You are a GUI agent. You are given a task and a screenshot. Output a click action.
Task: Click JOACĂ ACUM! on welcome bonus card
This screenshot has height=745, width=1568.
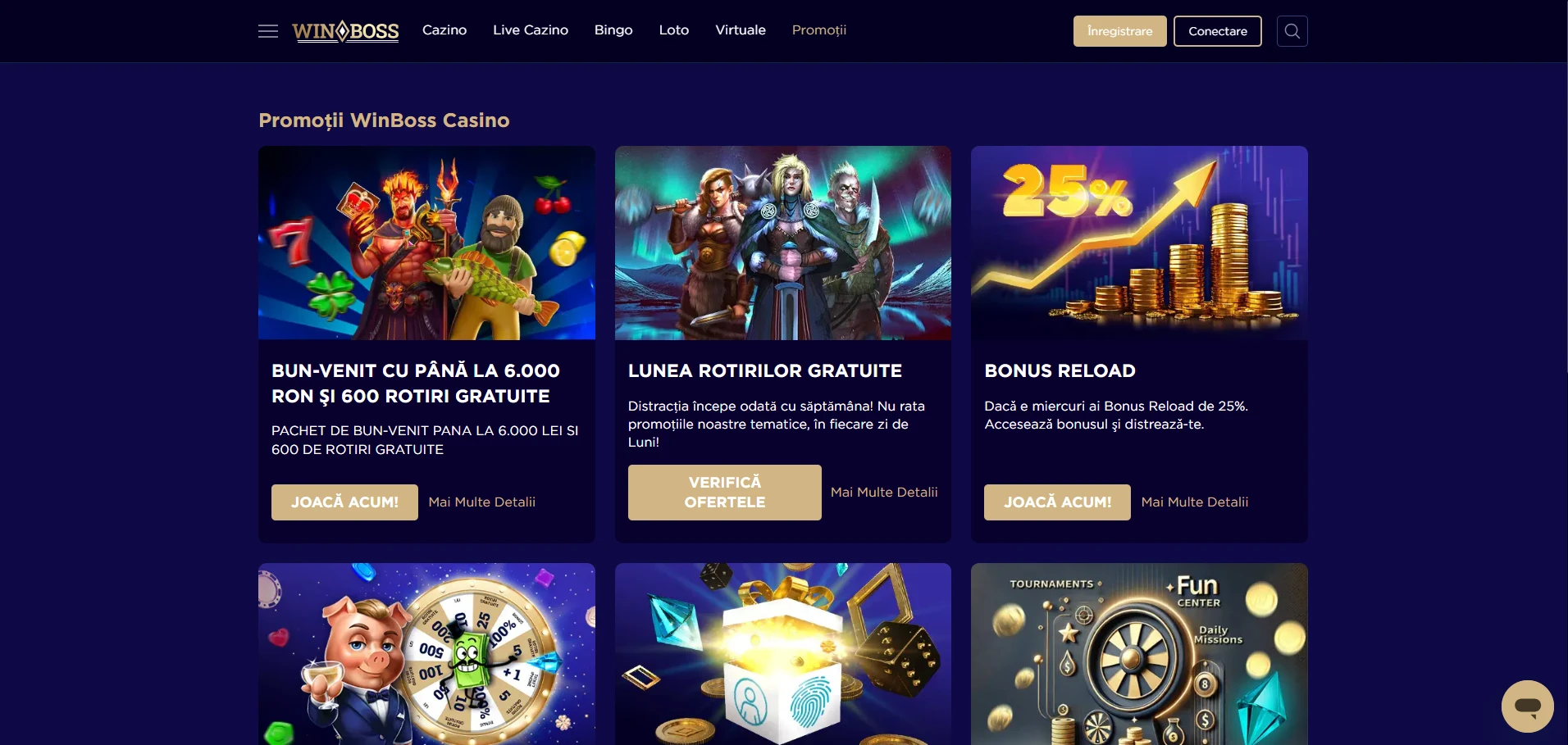pyautogui.click(x=344, y=502)
